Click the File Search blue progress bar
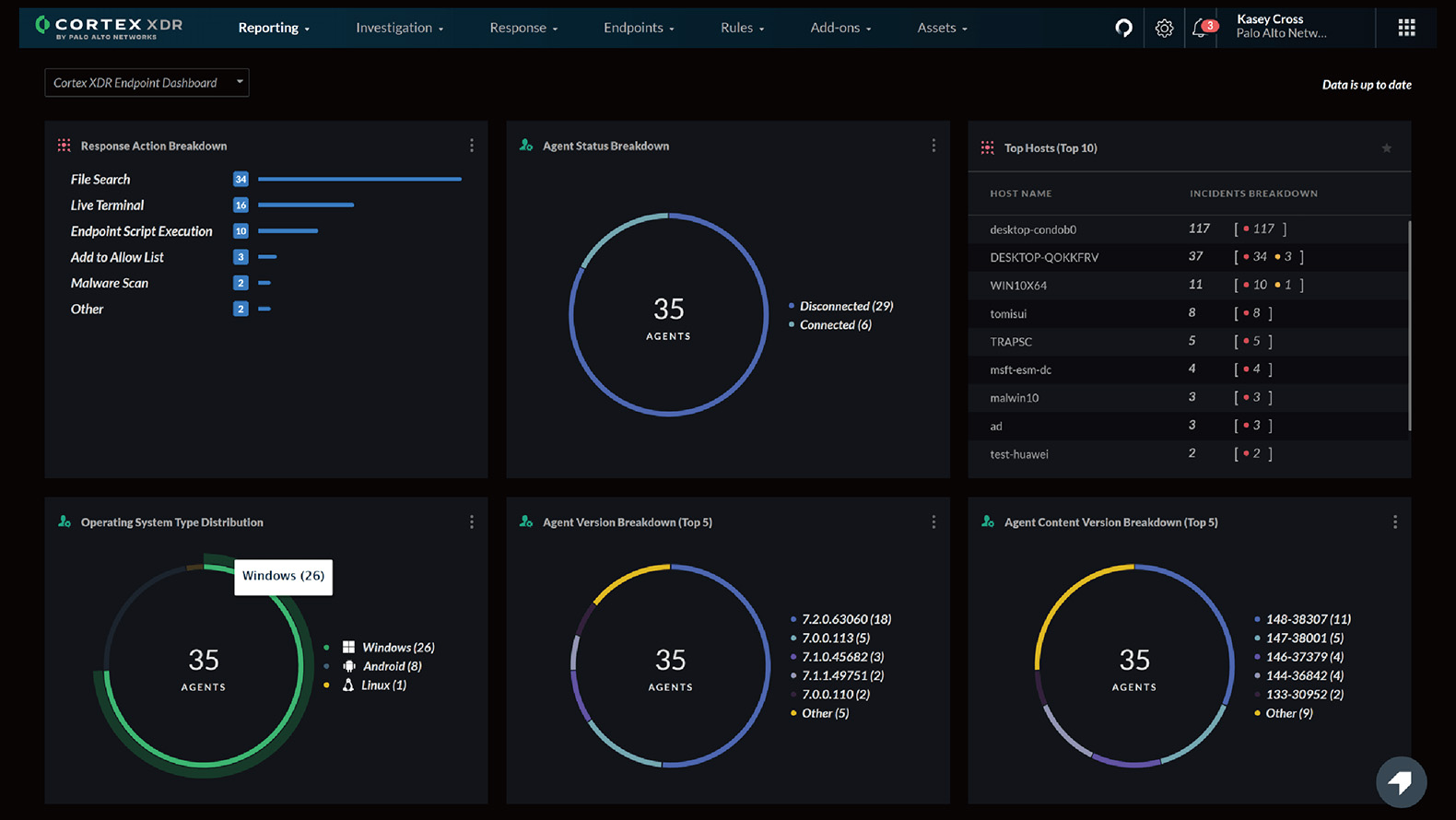Screen dimensions: 1456x820 (359, 180)
